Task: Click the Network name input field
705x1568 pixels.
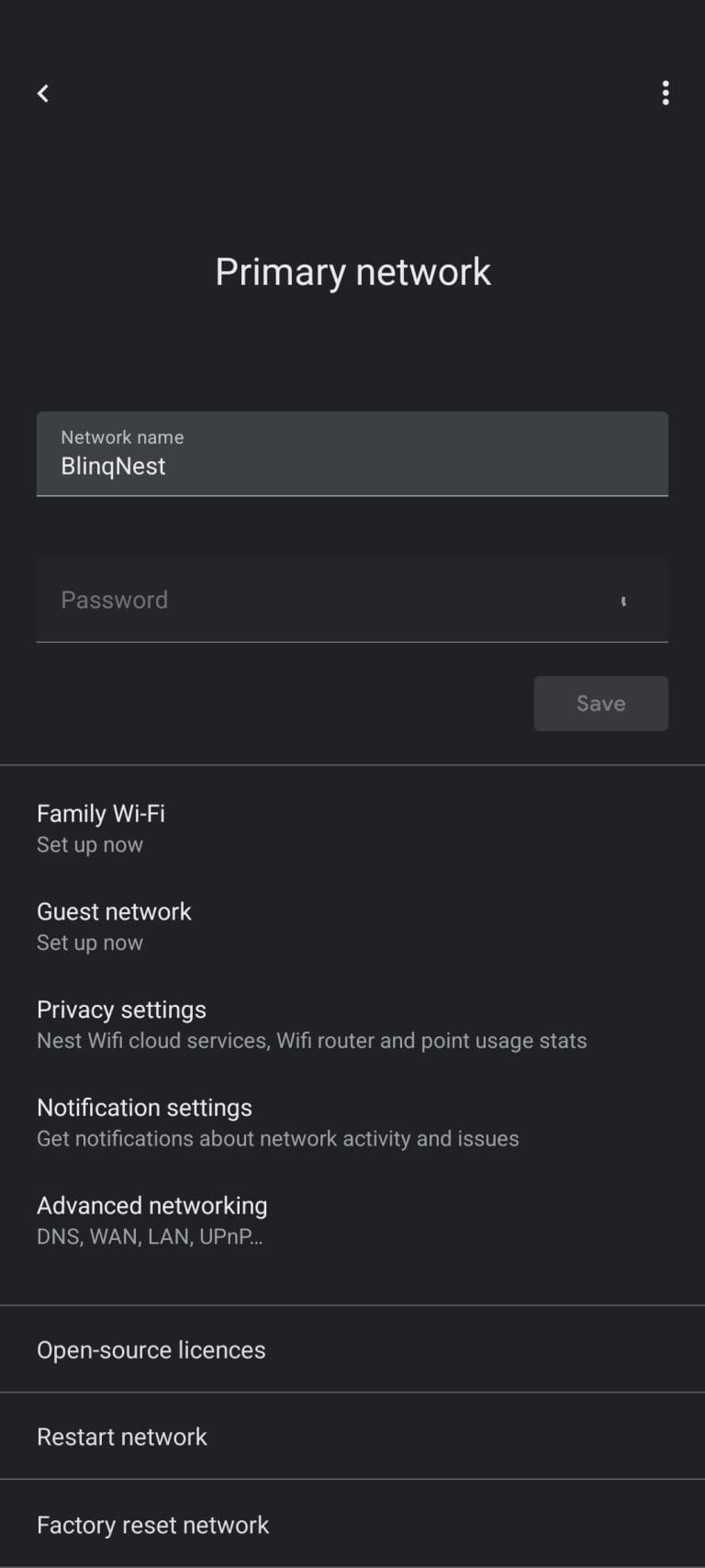Action: tap(352, 454)
